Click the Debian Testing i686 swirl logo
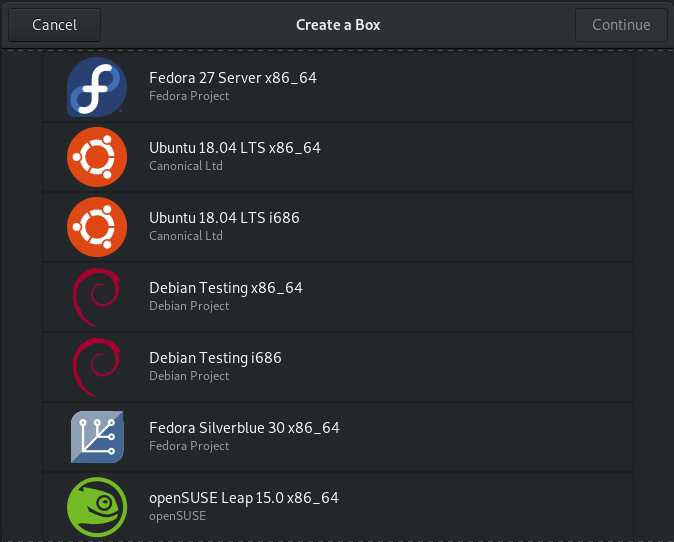The height and width of the screenshot is (542, 674). point(97,367)
